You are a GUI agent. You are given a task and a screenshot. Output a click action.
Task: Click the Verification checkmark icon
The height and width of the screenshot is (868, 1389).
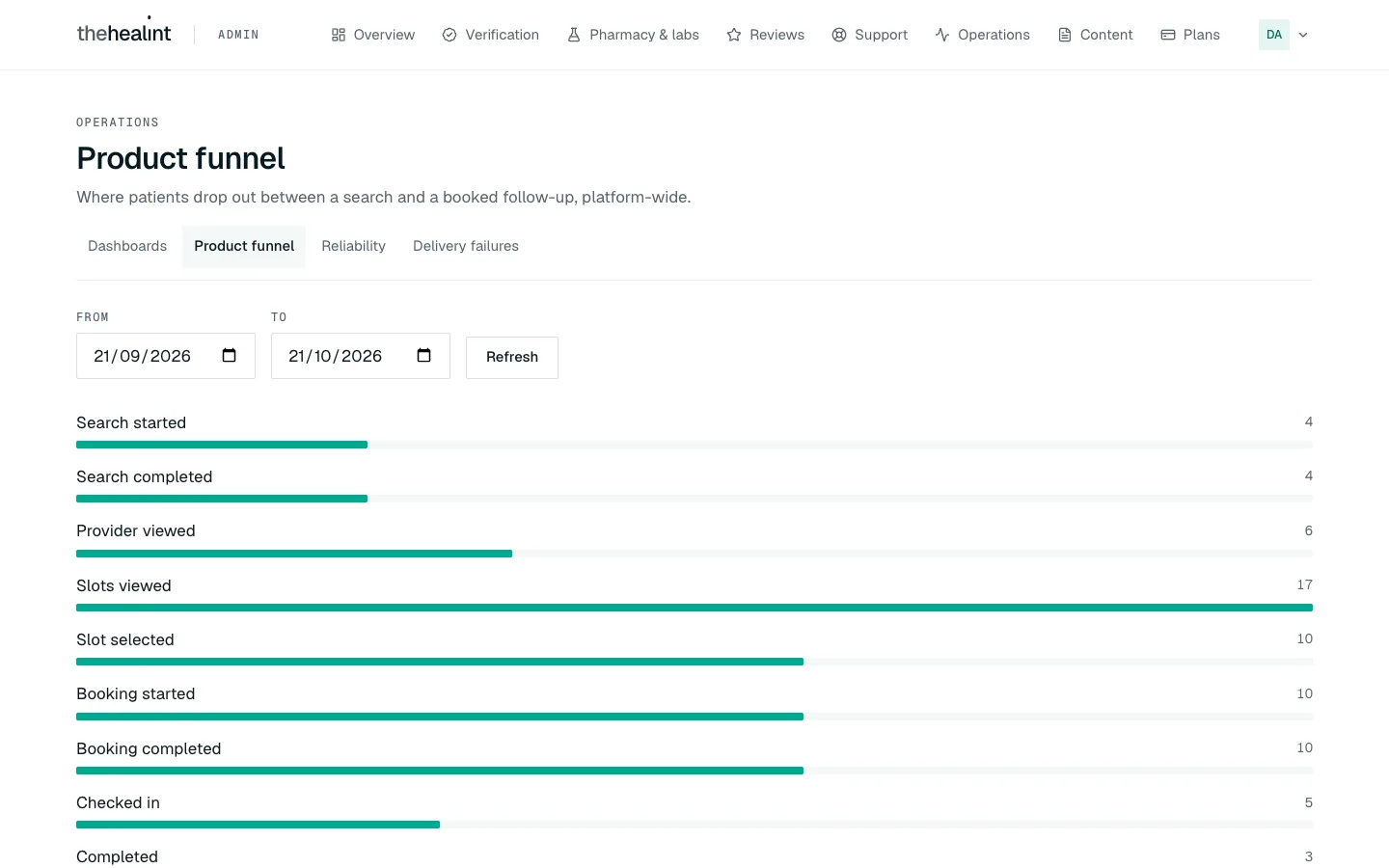[449, 35]
